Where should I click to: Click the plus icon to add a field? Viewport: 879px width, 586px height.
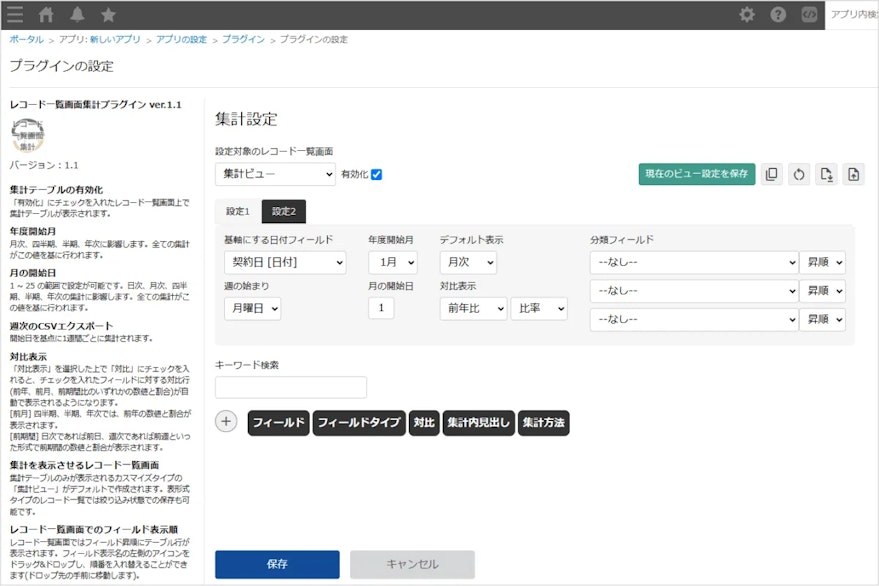click(x=225, y=422)
